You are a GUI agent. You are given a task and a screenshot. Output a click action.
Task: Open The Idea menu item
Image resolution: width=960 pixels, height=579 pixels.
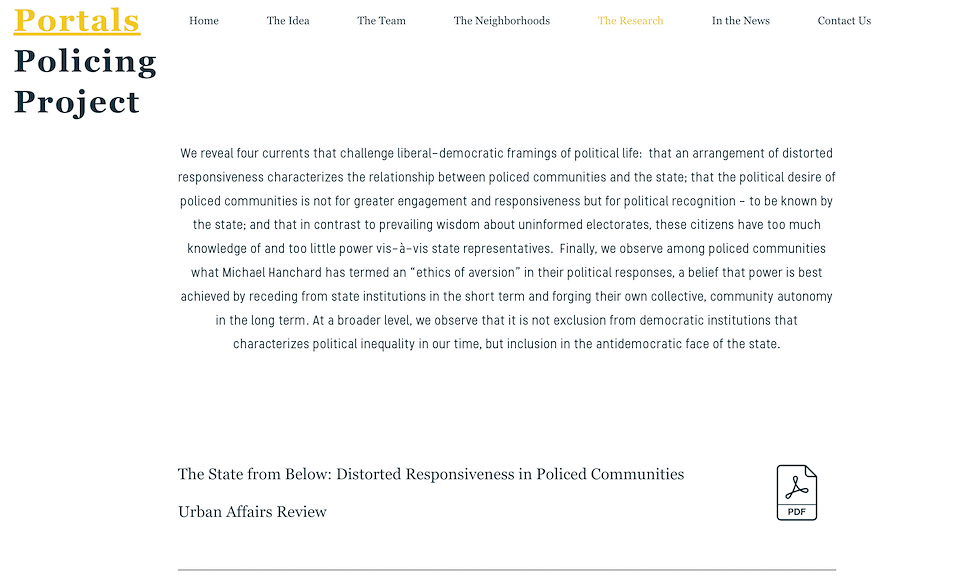click(288, 21)
